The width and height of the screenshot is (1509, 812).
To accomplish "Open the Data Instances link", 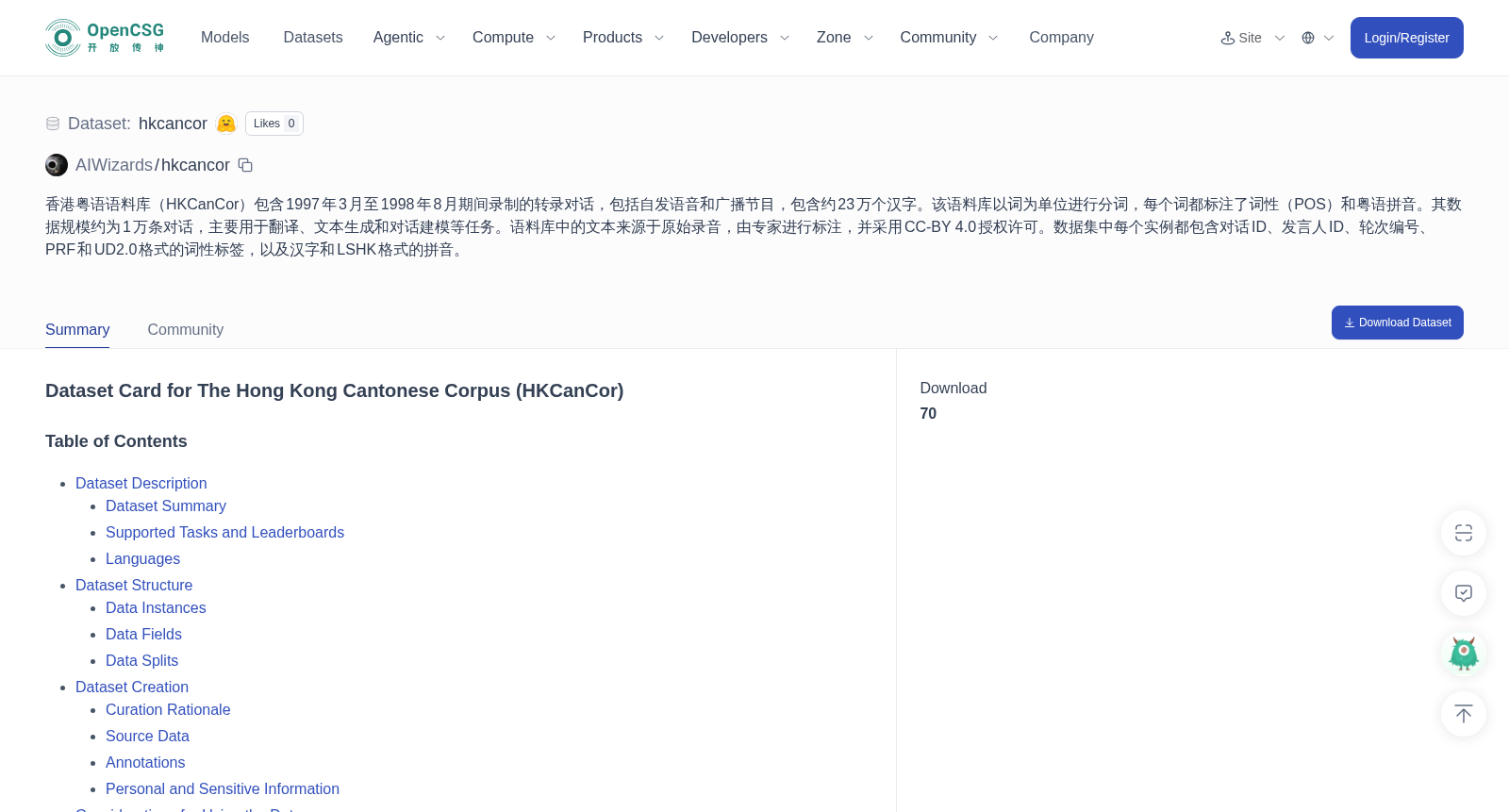I will [x=156, y=607].
